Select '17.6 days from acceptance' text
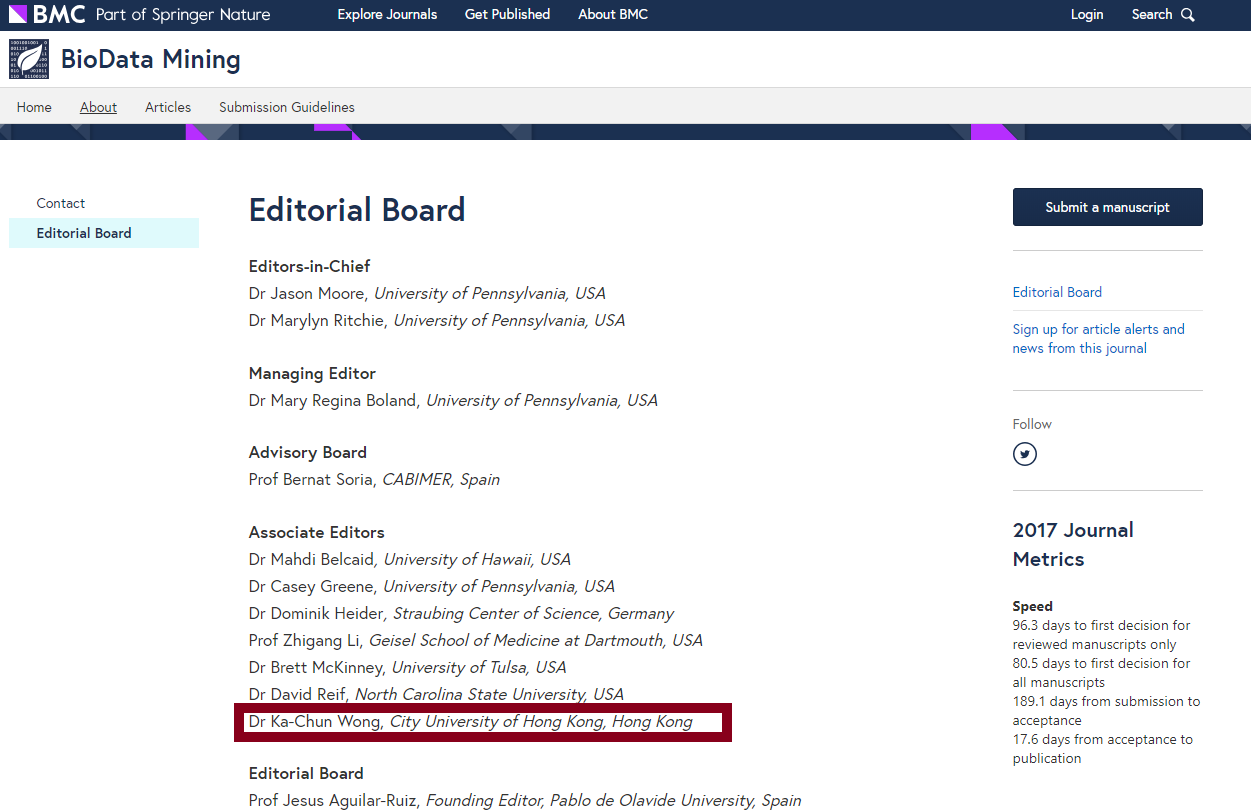This screenshot has width=1251, height=812. tap(1102, 749)
